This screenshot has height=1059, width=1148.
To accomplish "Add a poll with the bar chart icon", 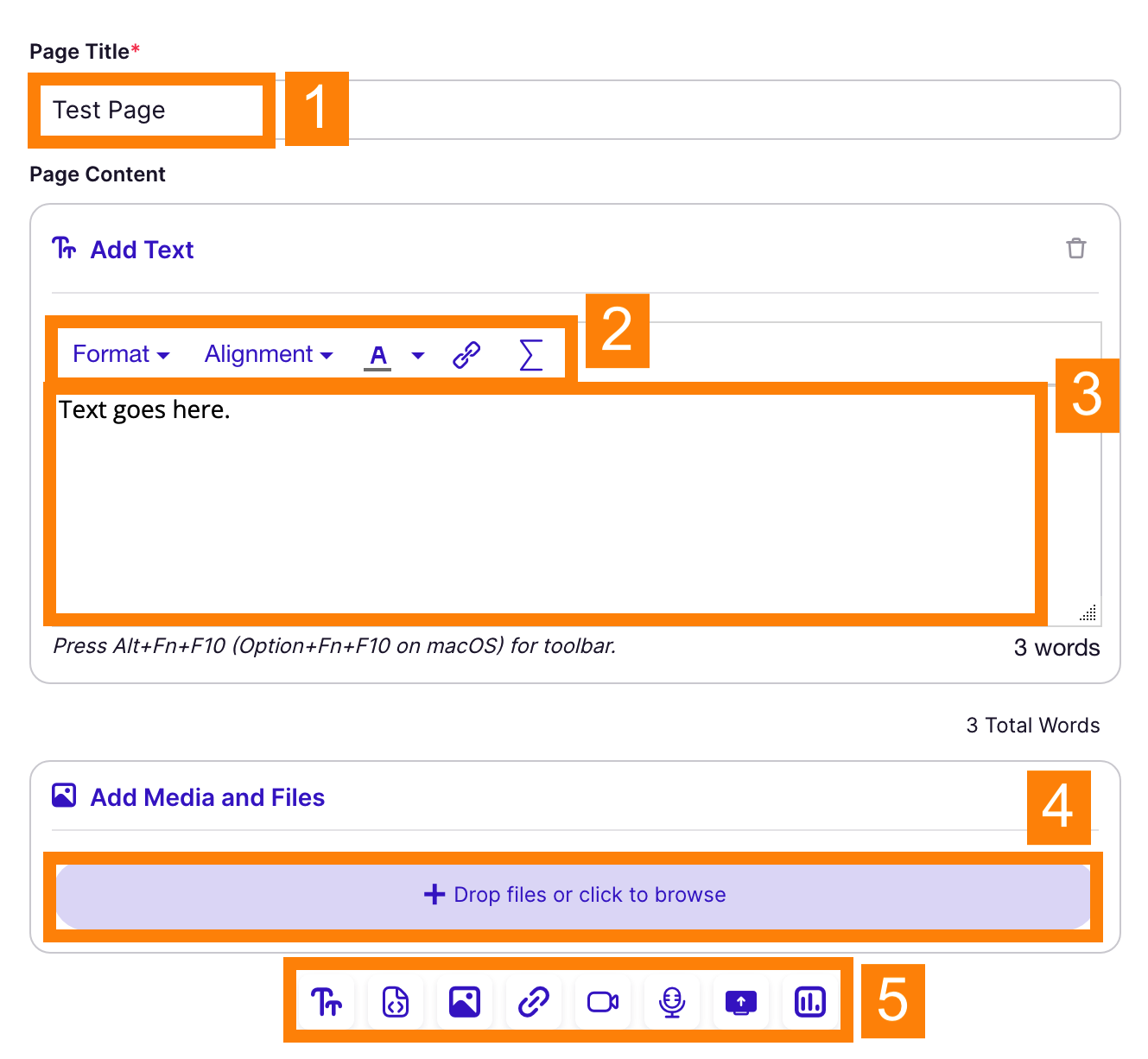I will [x=810, y=1002].
